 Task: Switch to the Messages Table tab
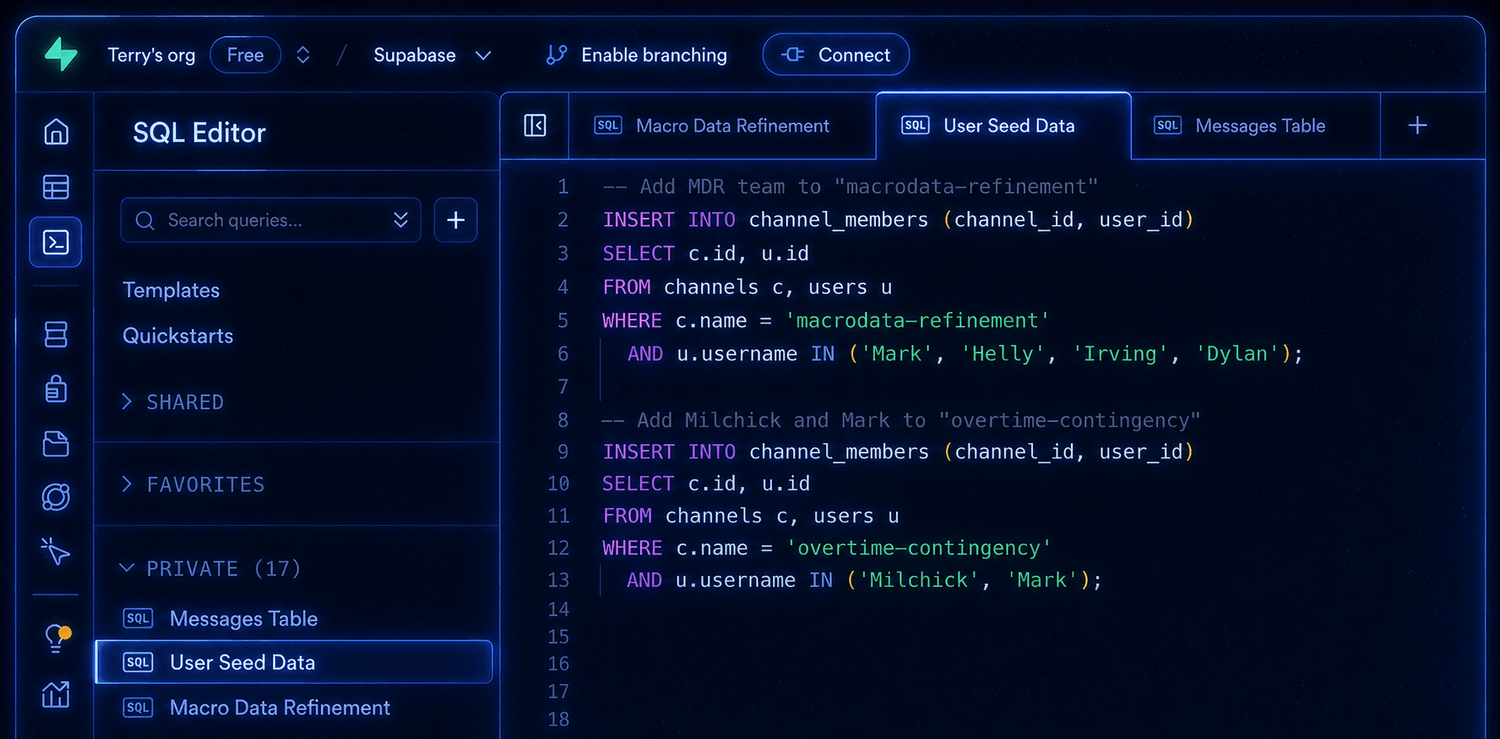(1255, 125)
